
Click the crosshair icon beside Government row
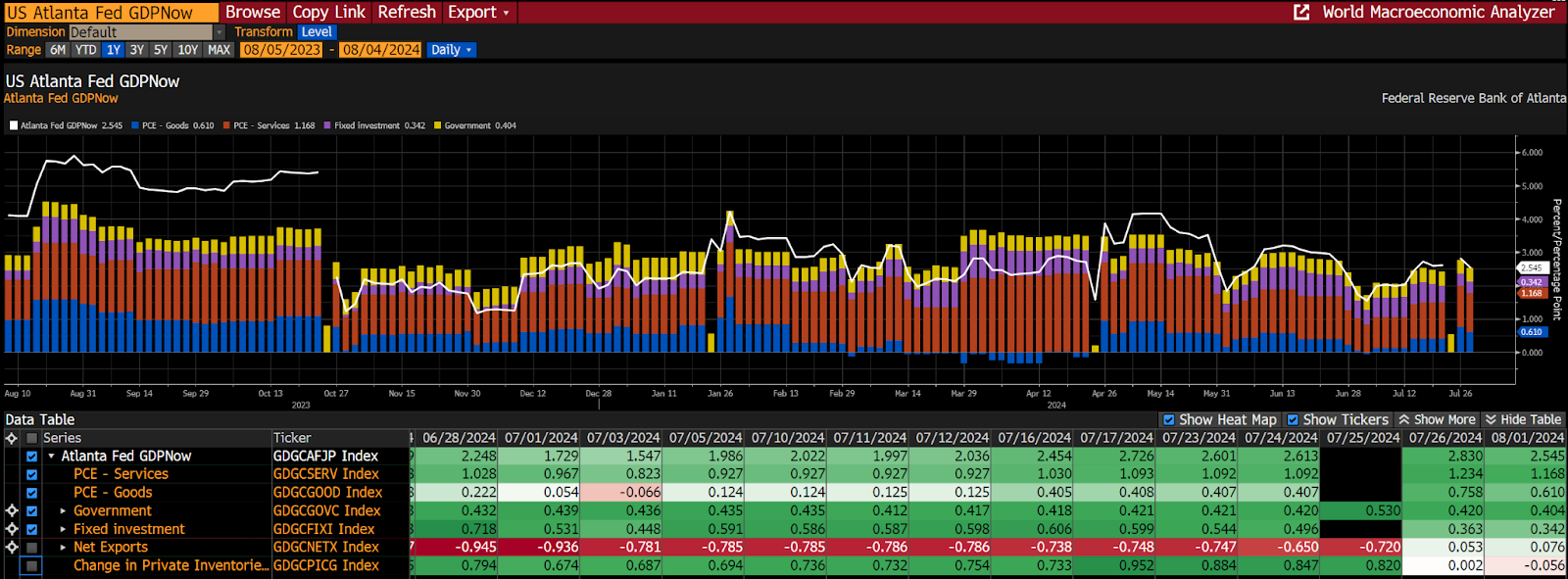[x=12, y=510]
